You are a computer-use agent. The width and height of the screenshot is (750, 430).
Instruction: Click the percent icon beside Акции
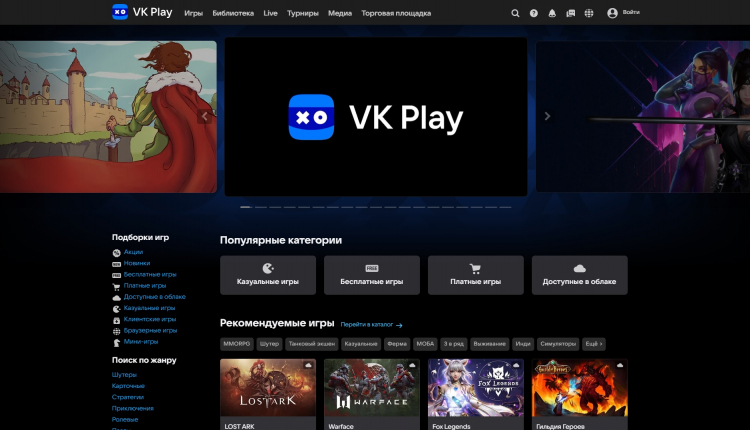click(x=117, y=253)
